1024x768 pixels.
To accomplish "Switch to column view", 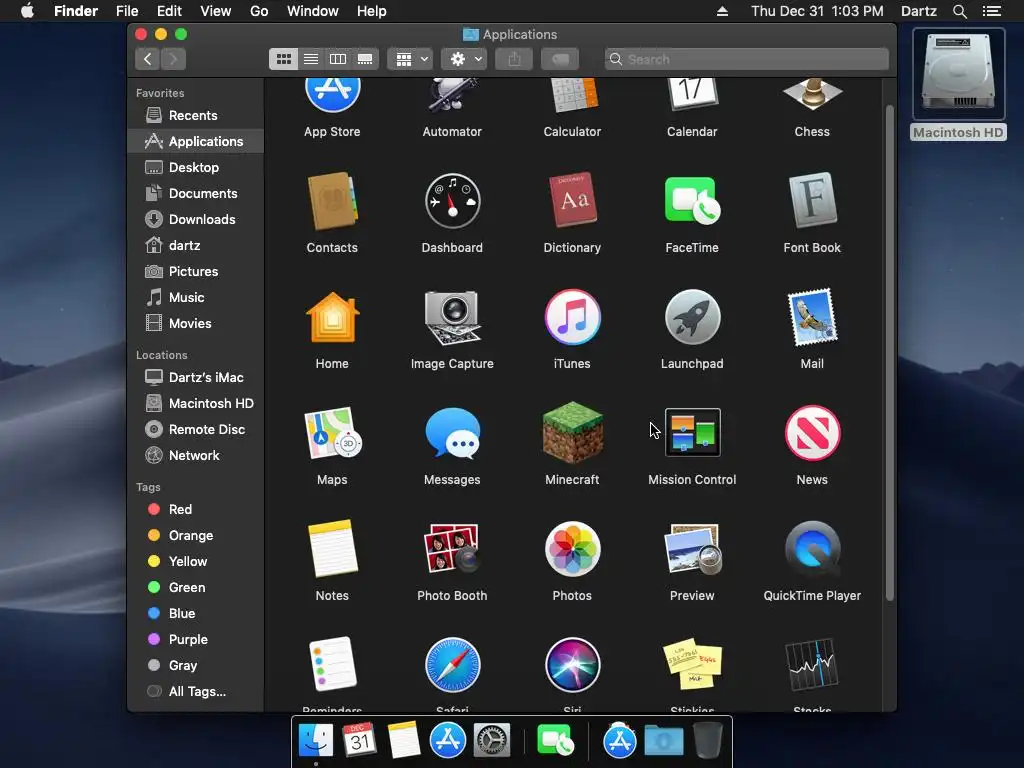I will 338,59.
